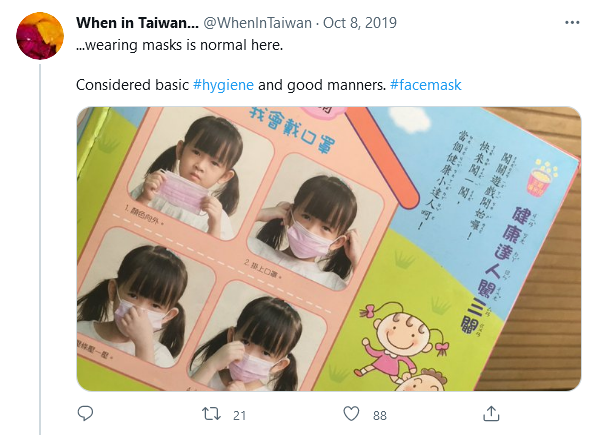Click the @WhenInTaiwan handle
This screenshot has height=435, width=598.
point(257,23)
